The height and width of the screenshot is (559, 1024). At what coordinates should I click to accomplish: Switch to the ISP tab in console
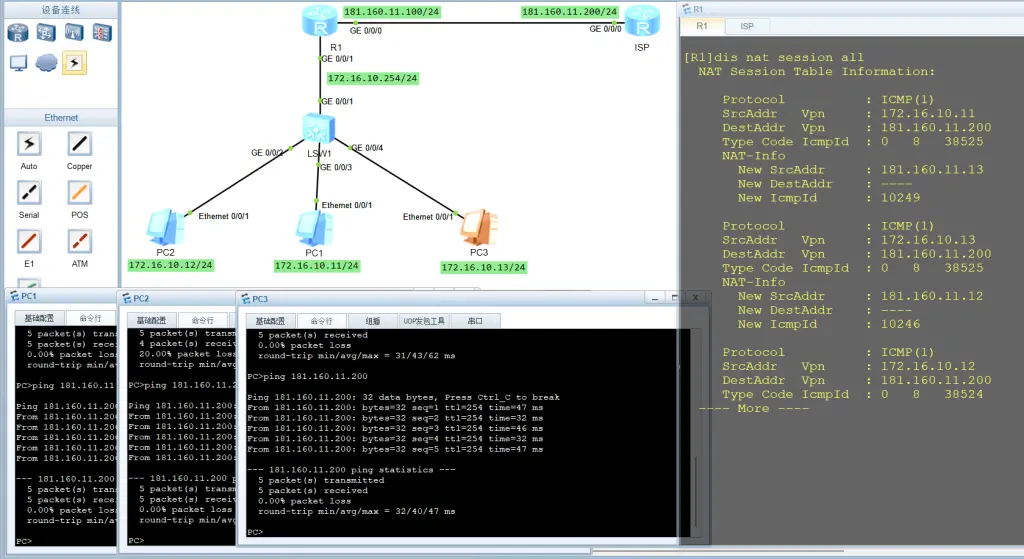tap(746, 26)
